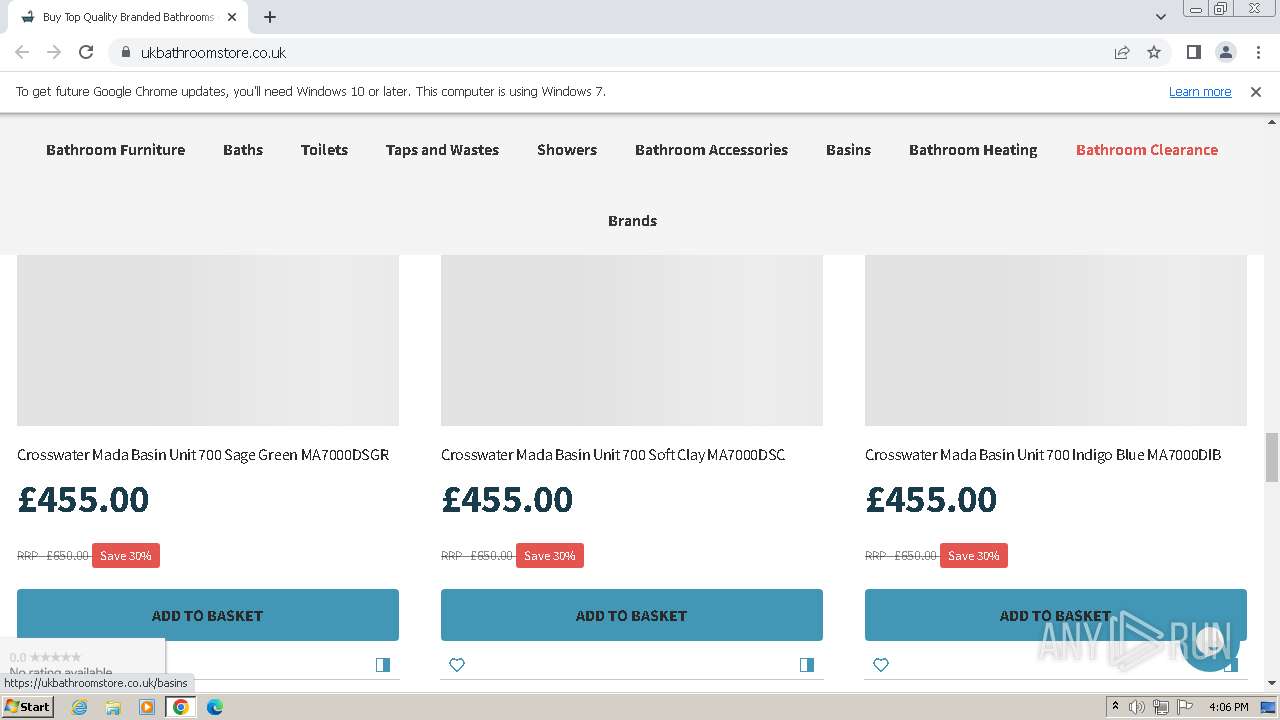Compare the Soft Clay basin unit
The image size is (1280, 720).
point(807,665)
